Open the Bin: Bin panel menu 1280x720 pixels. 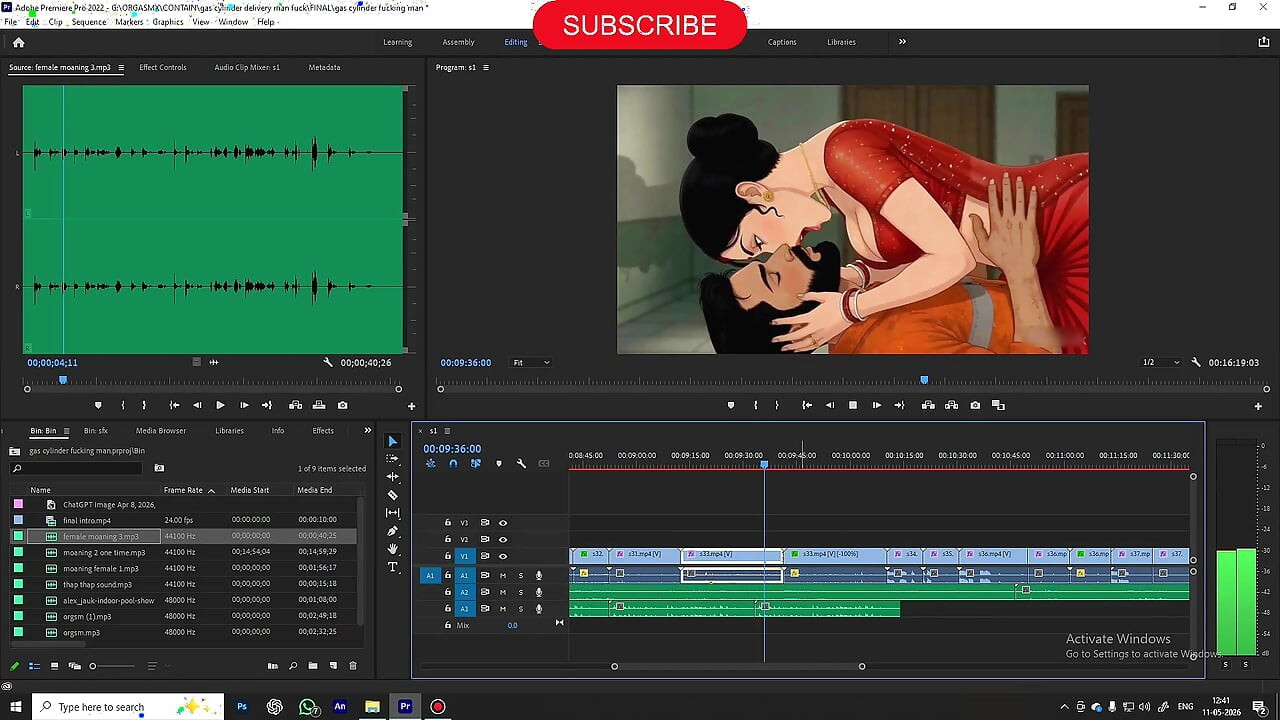(66, 431)
